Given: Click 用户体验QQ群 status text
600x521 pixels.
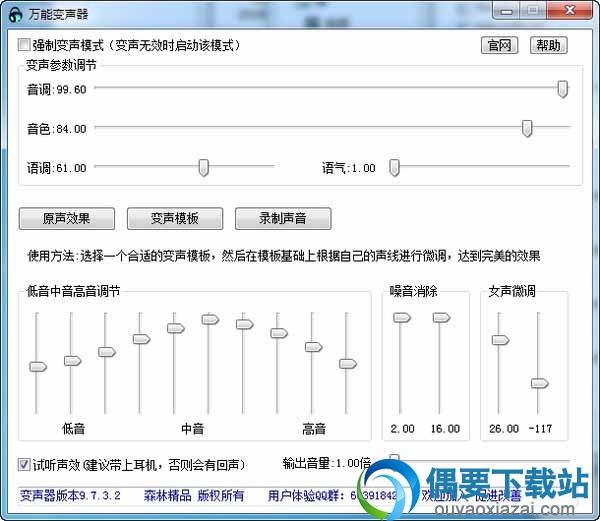Looking at the screenshot, I should [332, 496].
